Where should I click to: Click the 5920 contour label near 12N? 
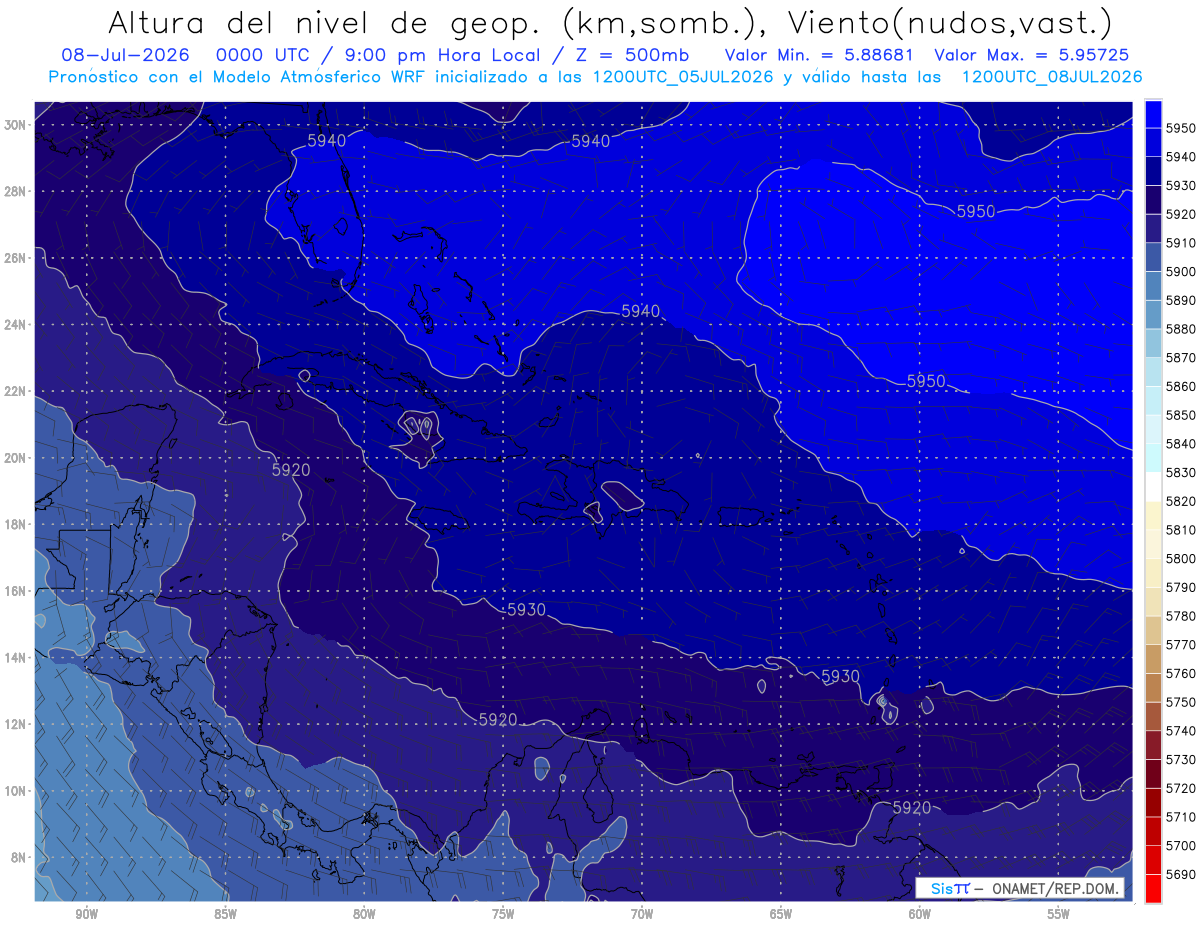[x=498, y=720]
